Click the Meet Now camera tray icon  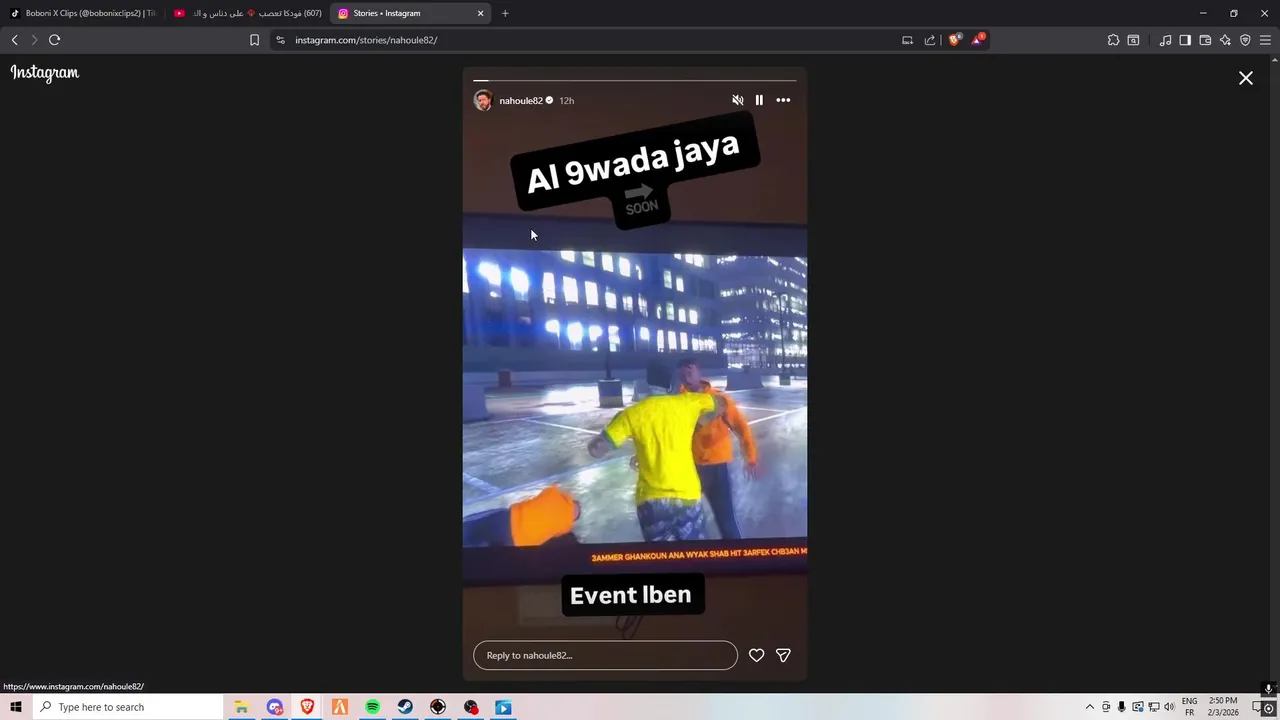(x=1106, y=707)
